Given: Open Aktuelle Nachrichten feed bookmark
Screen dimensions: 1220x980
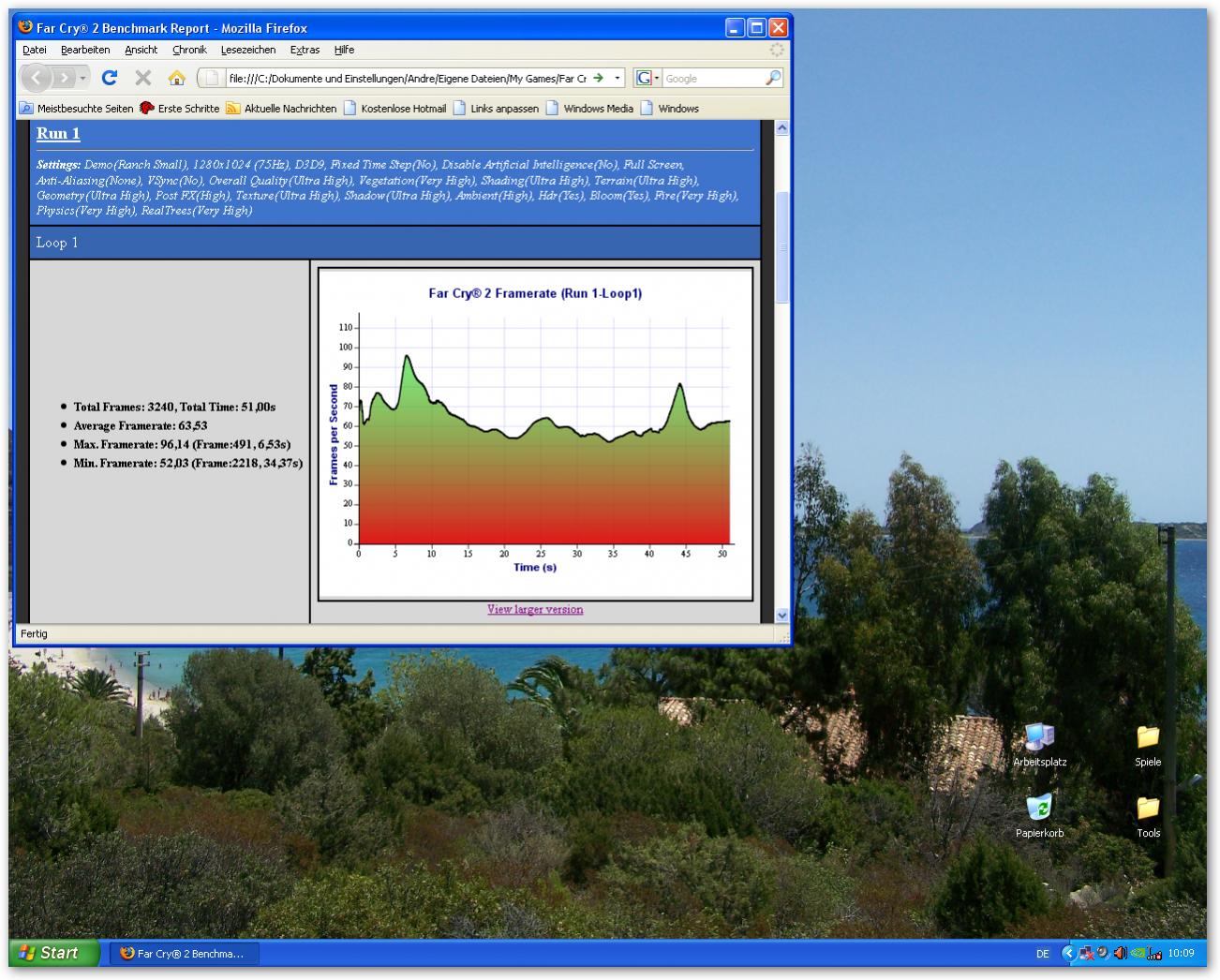Looking at the screenshot, I should pos(281,109).
